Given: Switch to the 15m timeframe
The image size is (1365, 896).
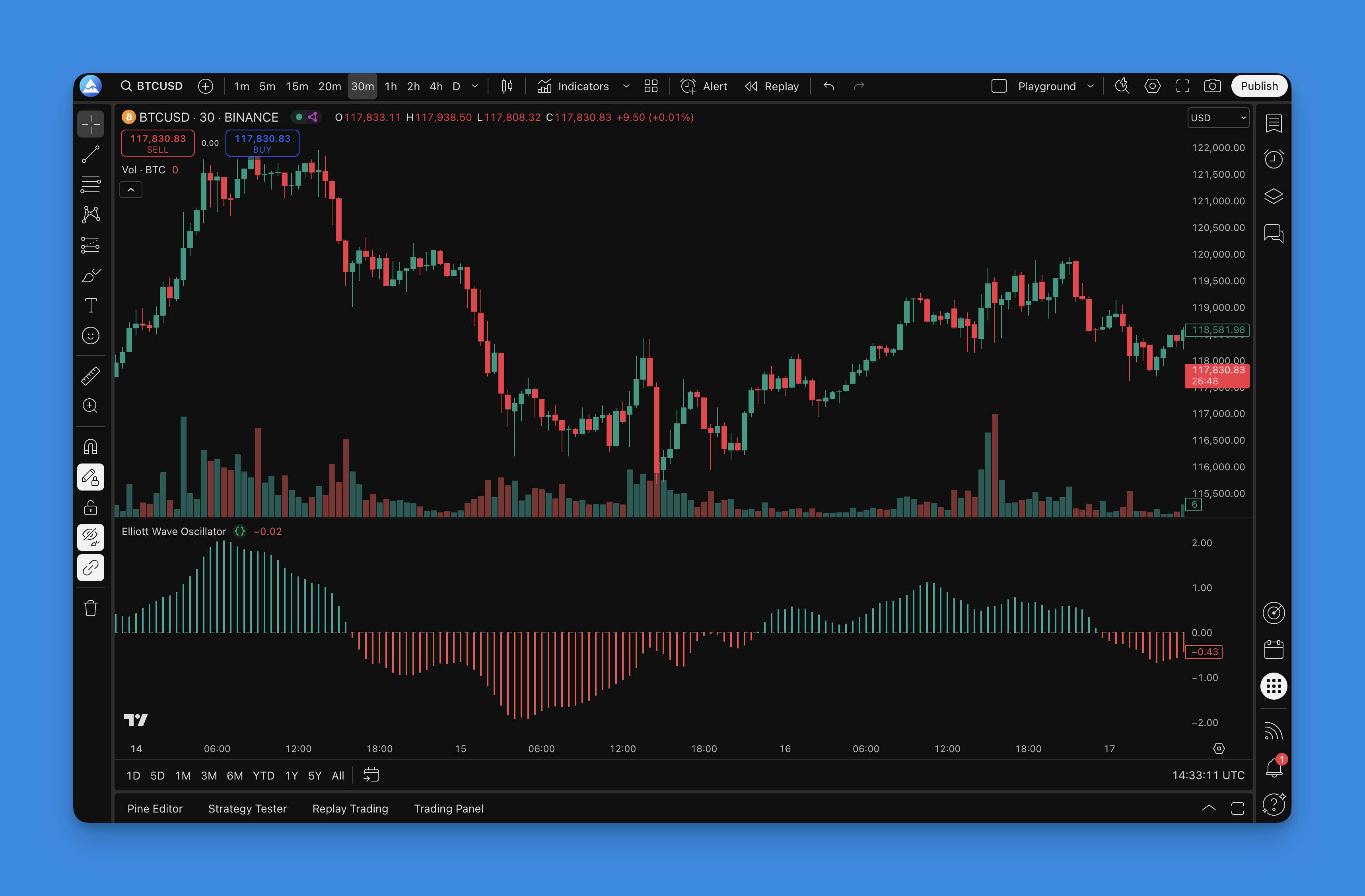Looking at the screenshot, I should click(x=297, y=86).
